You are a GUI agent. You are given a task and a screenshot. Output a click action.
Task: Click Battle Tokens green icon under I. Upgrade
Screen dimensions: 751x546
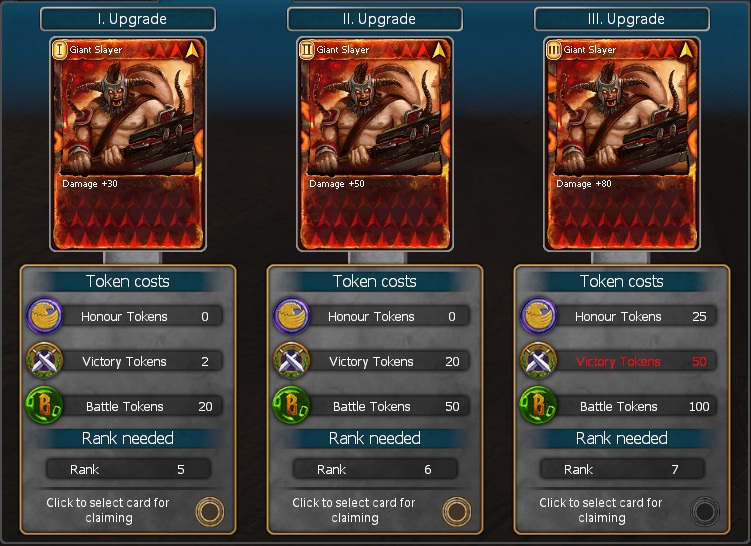pos(44,406)
